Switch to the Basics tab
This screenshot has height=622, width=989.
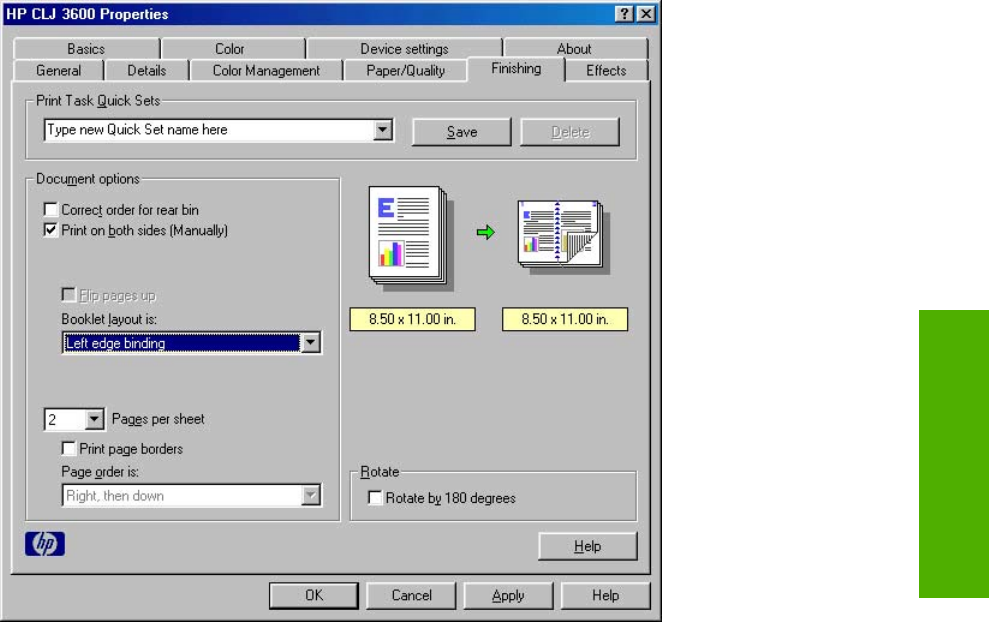(x=86, y=49)
